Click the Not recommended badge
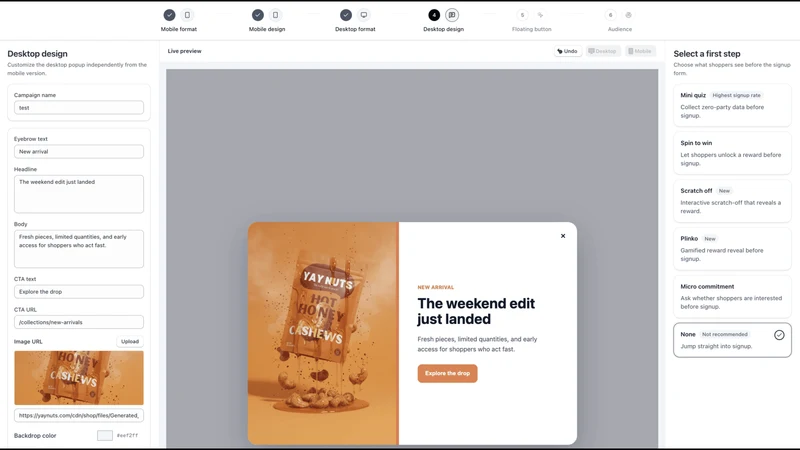The image size is (800, 450). point(724,334)
